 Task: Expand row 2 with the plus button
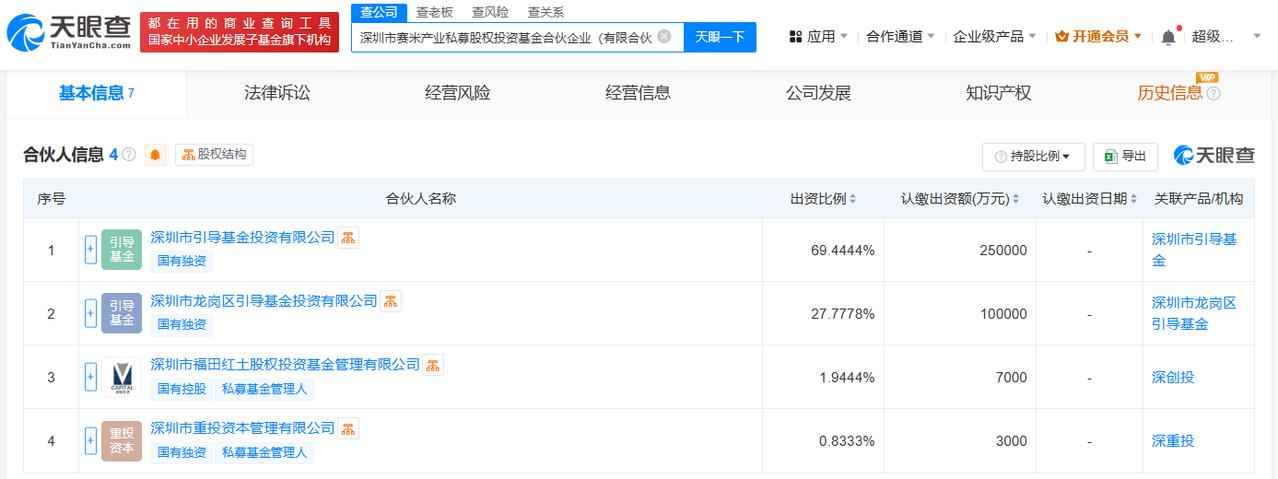(x=90, y=313)
